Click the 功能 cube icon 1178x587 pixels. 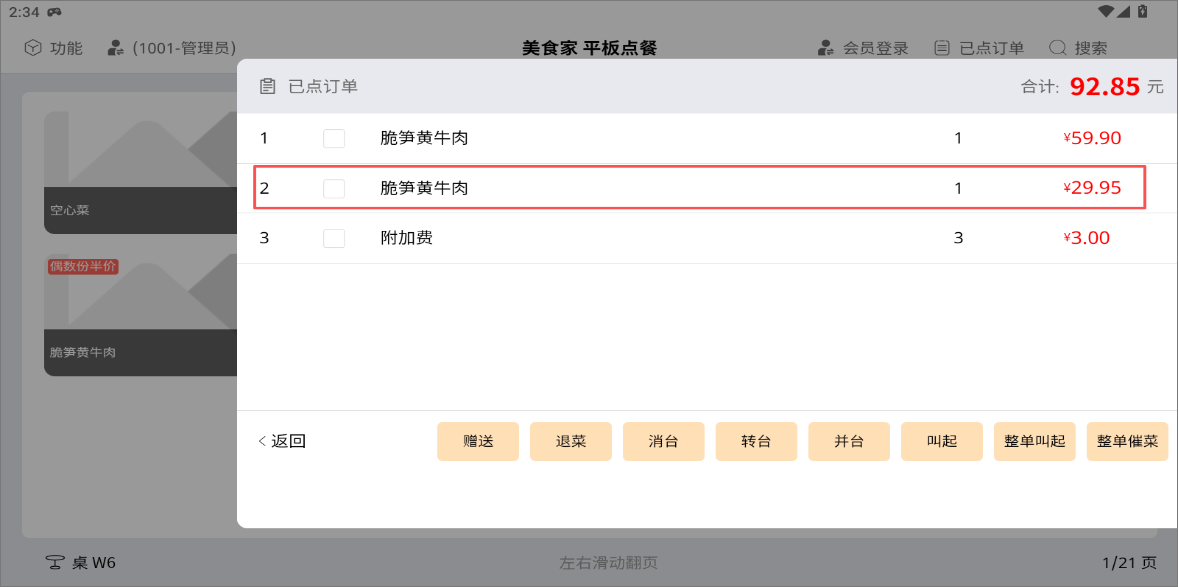[33, 48]
